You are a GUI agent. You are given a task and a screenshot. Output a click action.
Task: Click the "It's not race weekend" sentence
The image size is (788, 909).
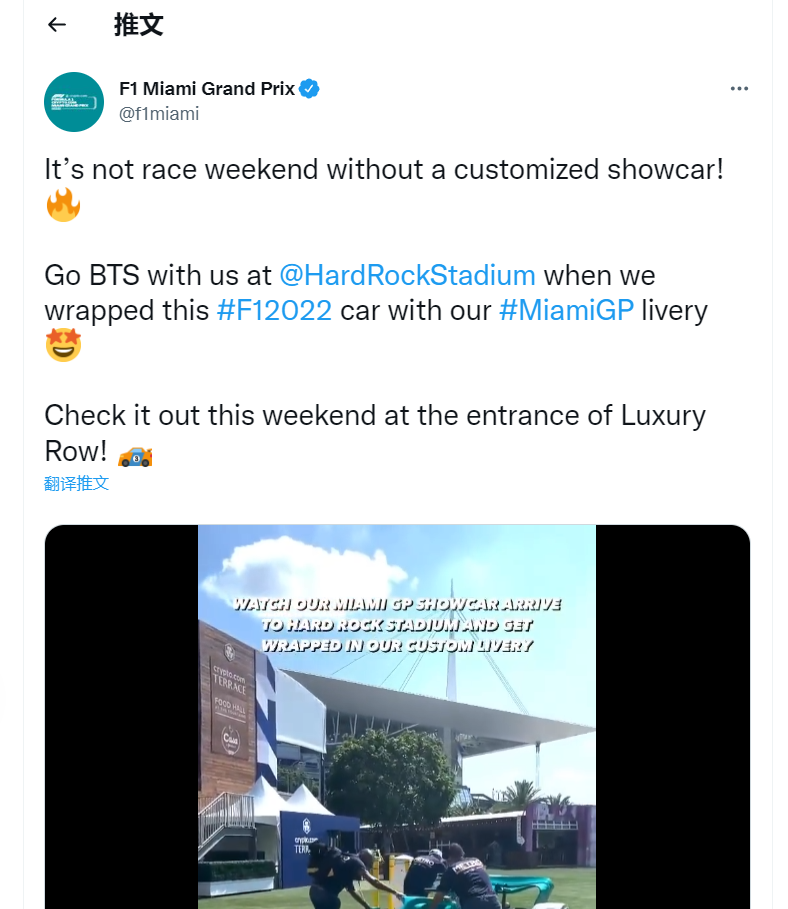pos(383,169)
